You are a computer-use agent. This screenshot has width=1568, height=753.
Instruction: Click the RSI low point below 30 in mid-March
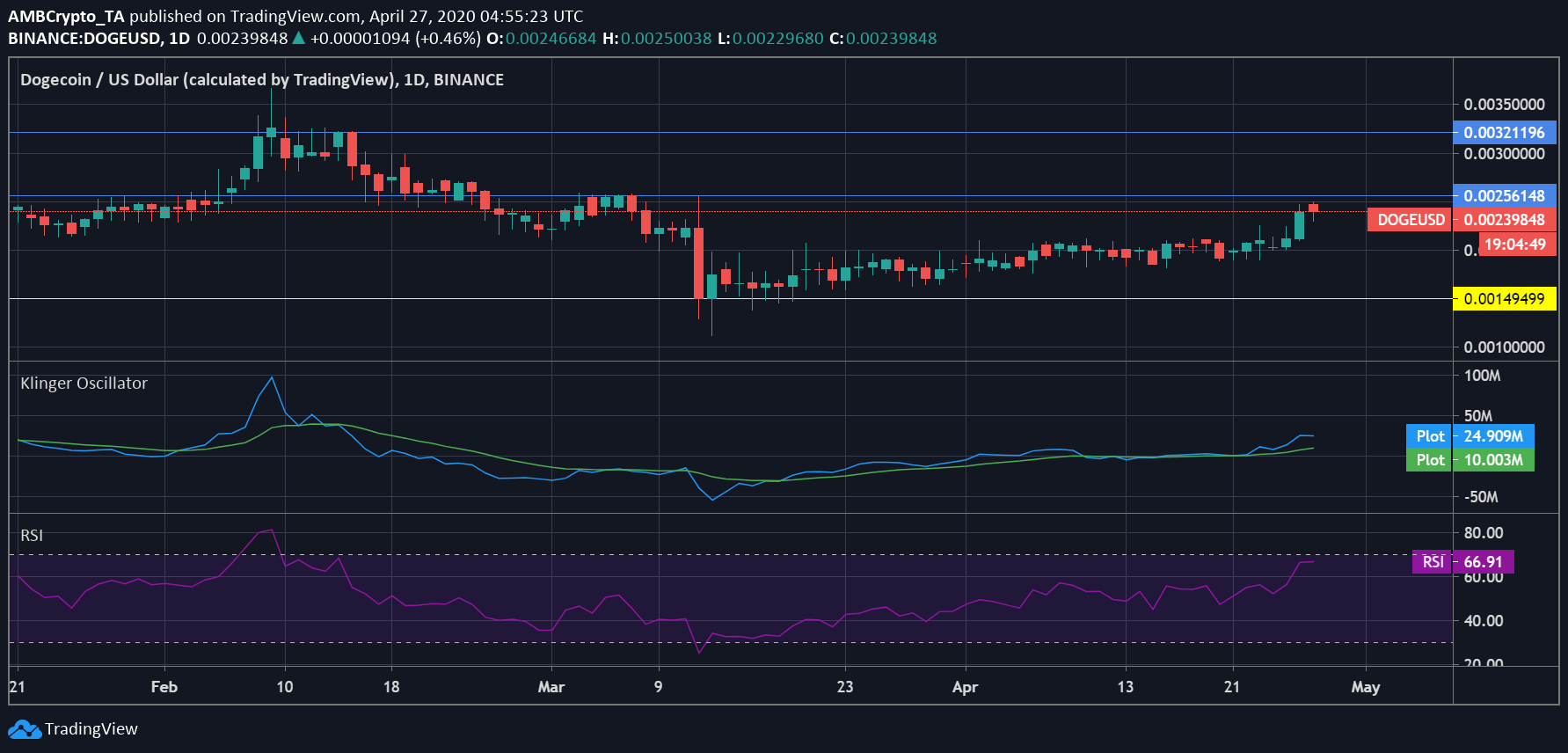click(699, 652)
